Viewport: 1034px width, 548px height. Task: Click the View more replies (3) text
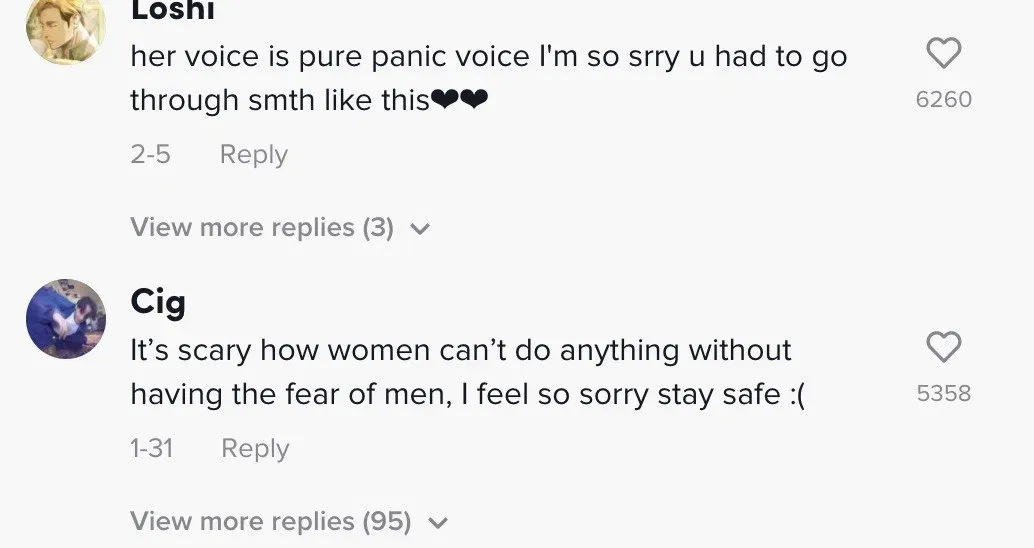pyautogui.click(x=262, y=228)
